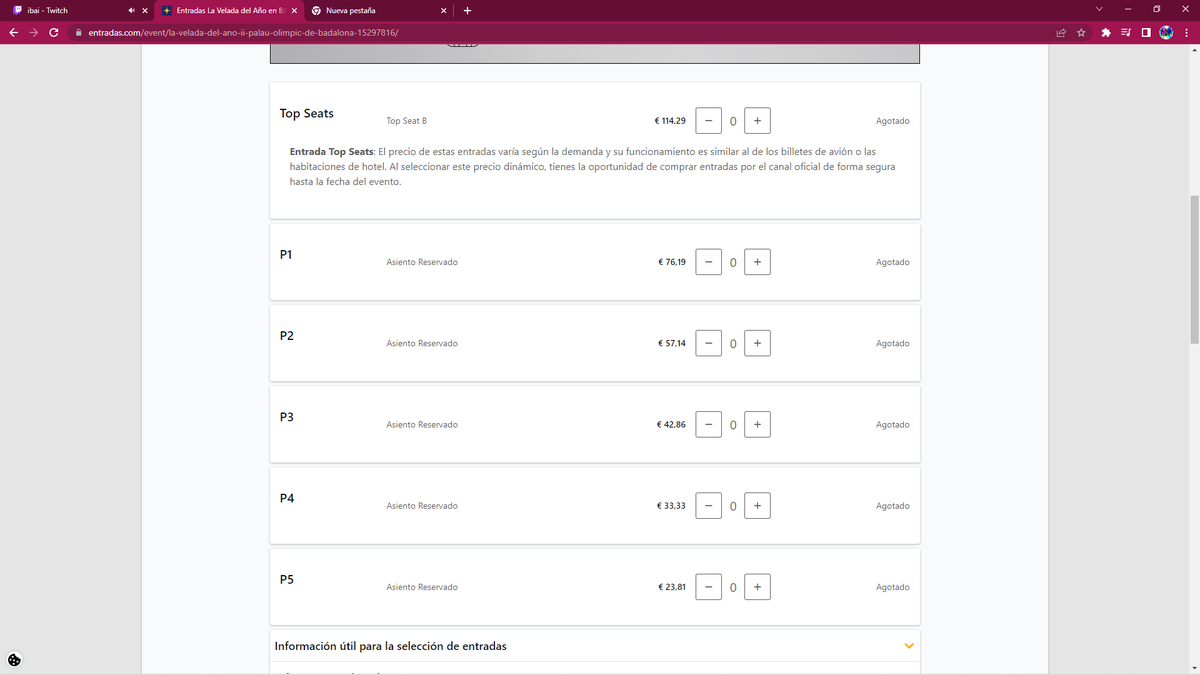Viewport: 1200px width, 675px height.
Task: Decrease P1 ticket quantity
Action: point(708,262)
